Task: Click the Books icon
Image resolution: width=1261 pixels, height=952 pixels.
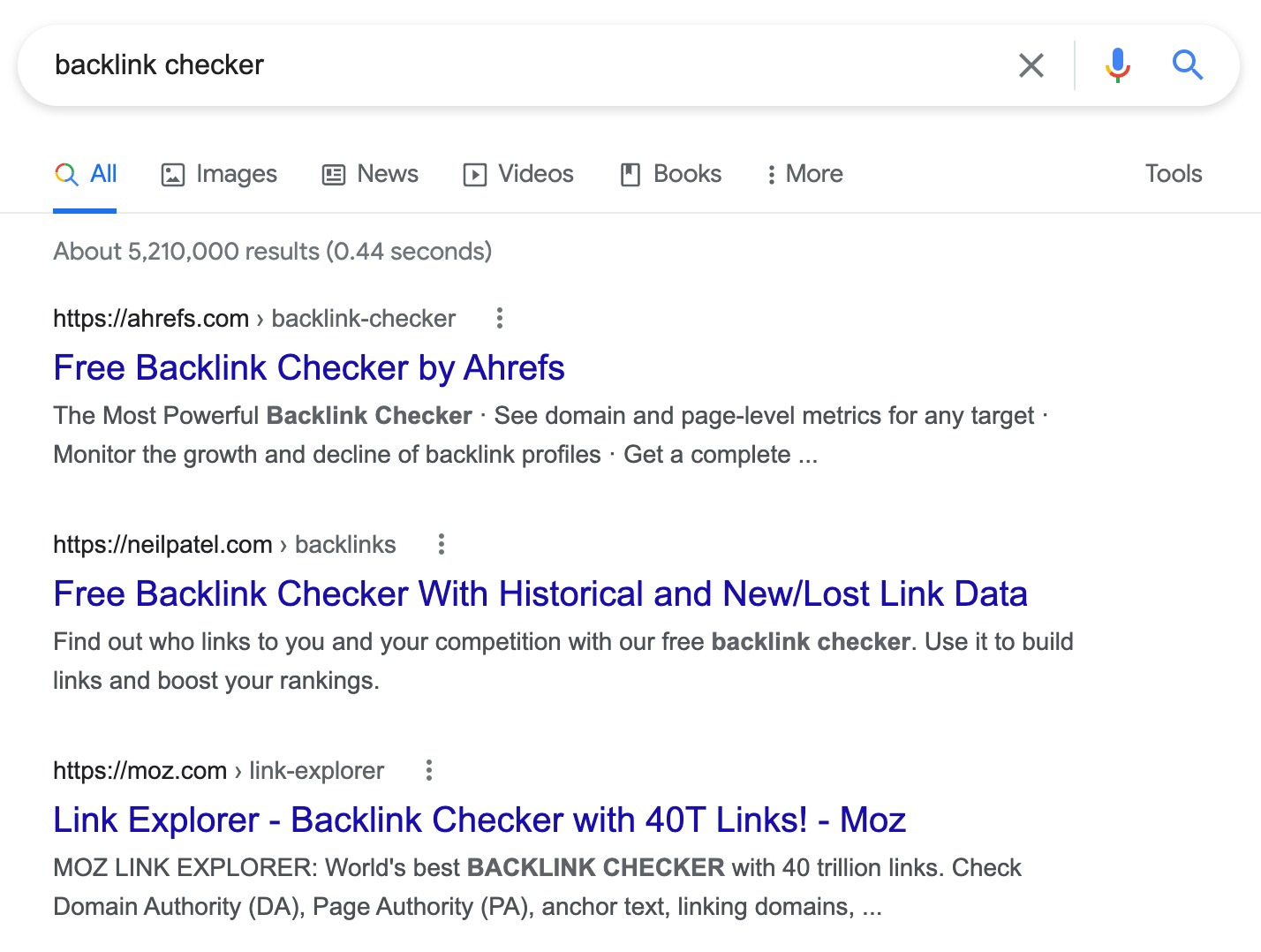Action: (x=630, y=174)
